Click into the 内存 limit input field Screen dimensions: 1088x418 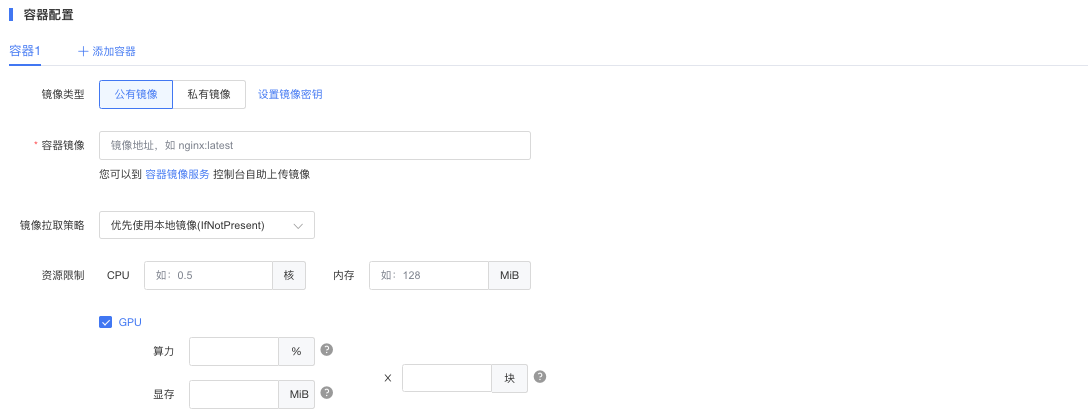pyautogui.click(x=429, y=275)
